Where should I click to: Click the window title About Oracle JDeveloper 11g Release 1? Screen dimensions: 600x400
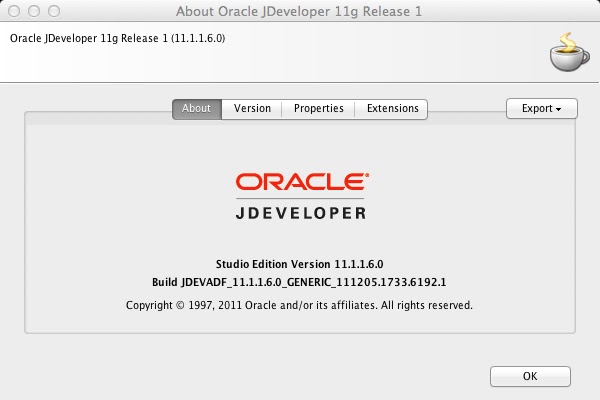(299, 11)
